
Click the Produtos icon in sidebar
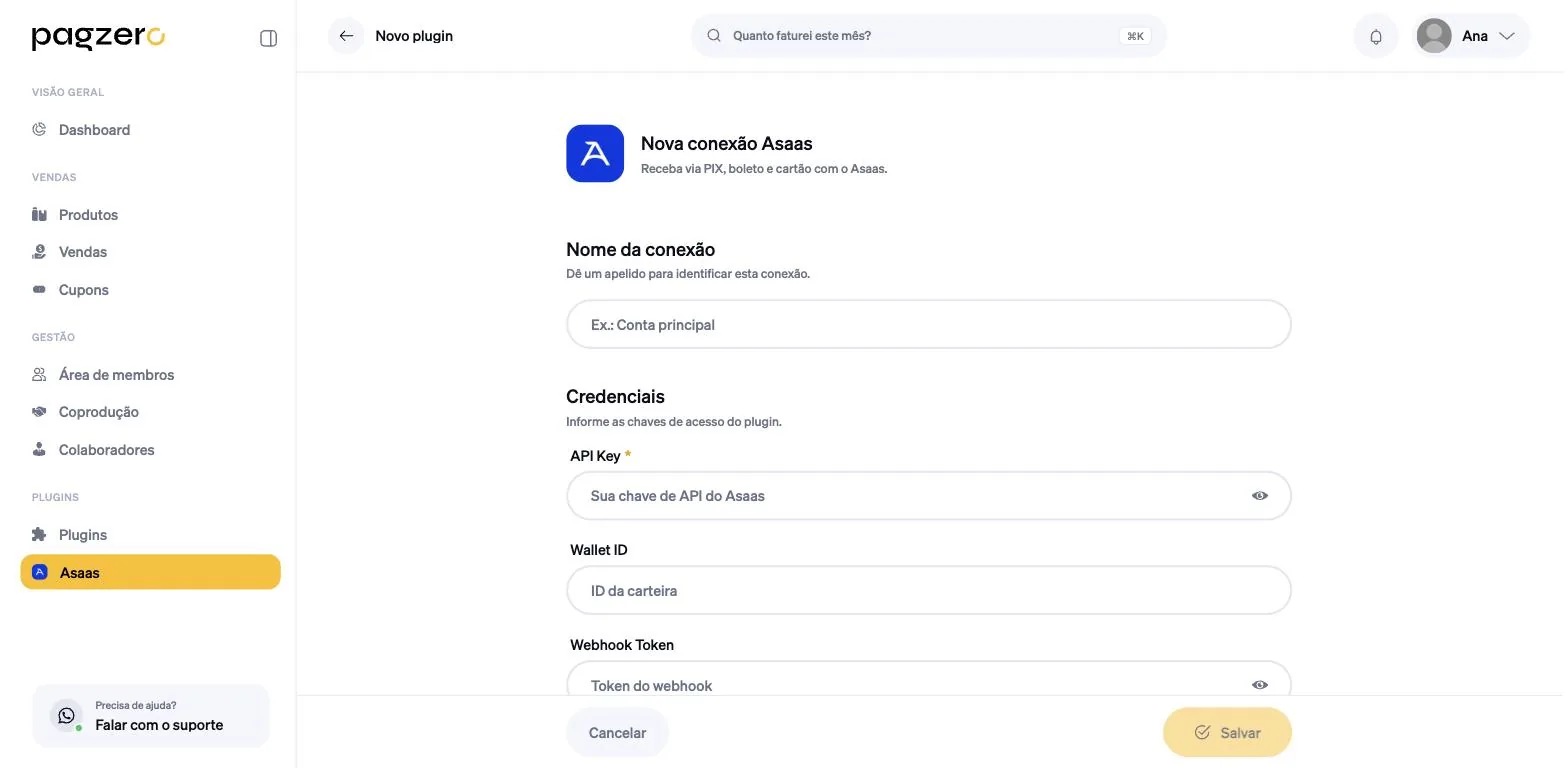point(40,214)
